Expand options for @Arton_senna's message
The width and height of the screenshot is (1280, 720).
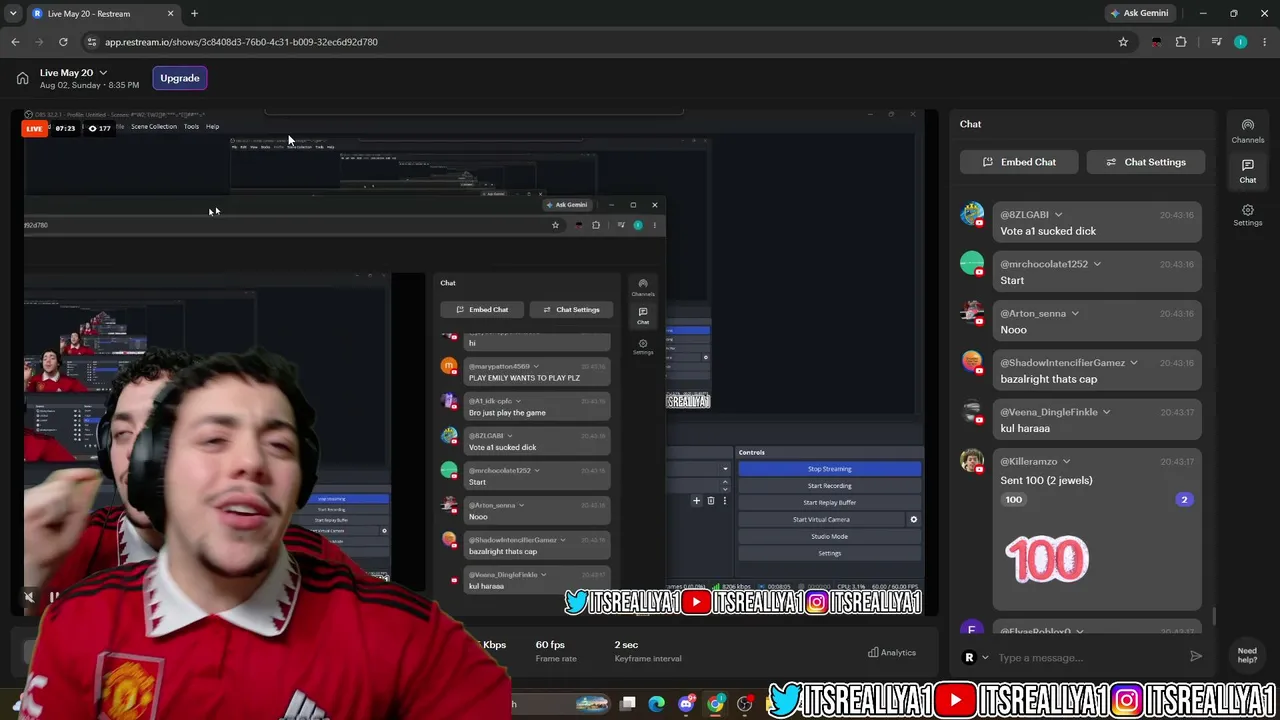(x=1075, y=313)
